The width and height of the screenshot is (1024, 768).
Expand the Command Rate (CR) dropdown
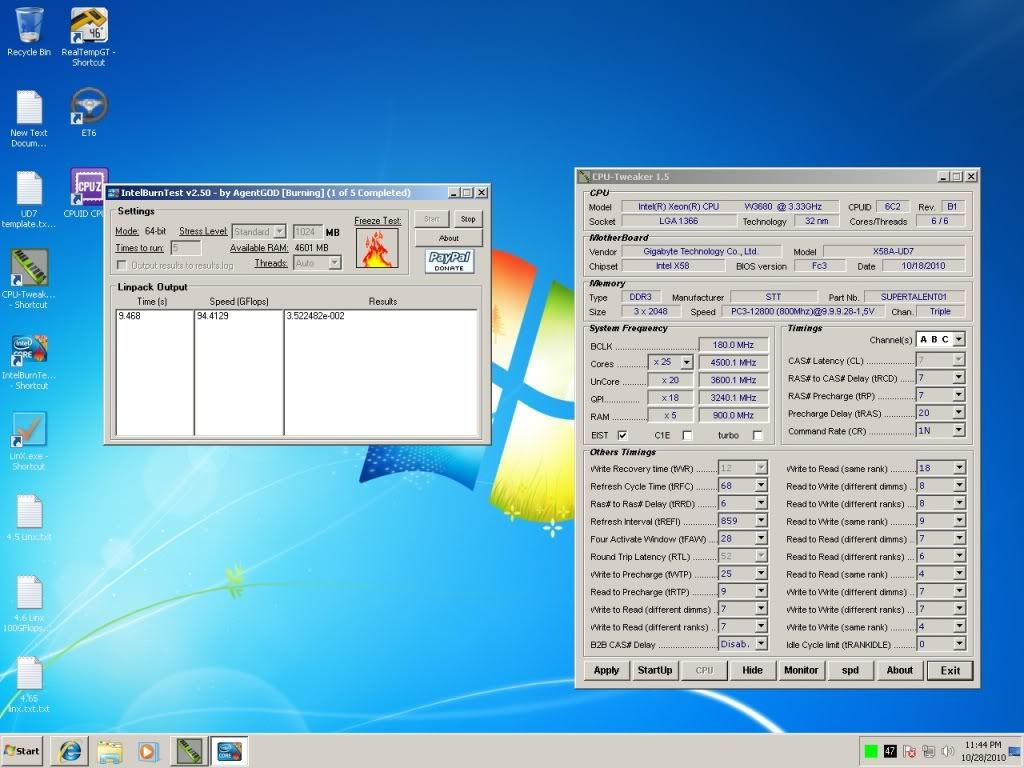tap(959, 430)
